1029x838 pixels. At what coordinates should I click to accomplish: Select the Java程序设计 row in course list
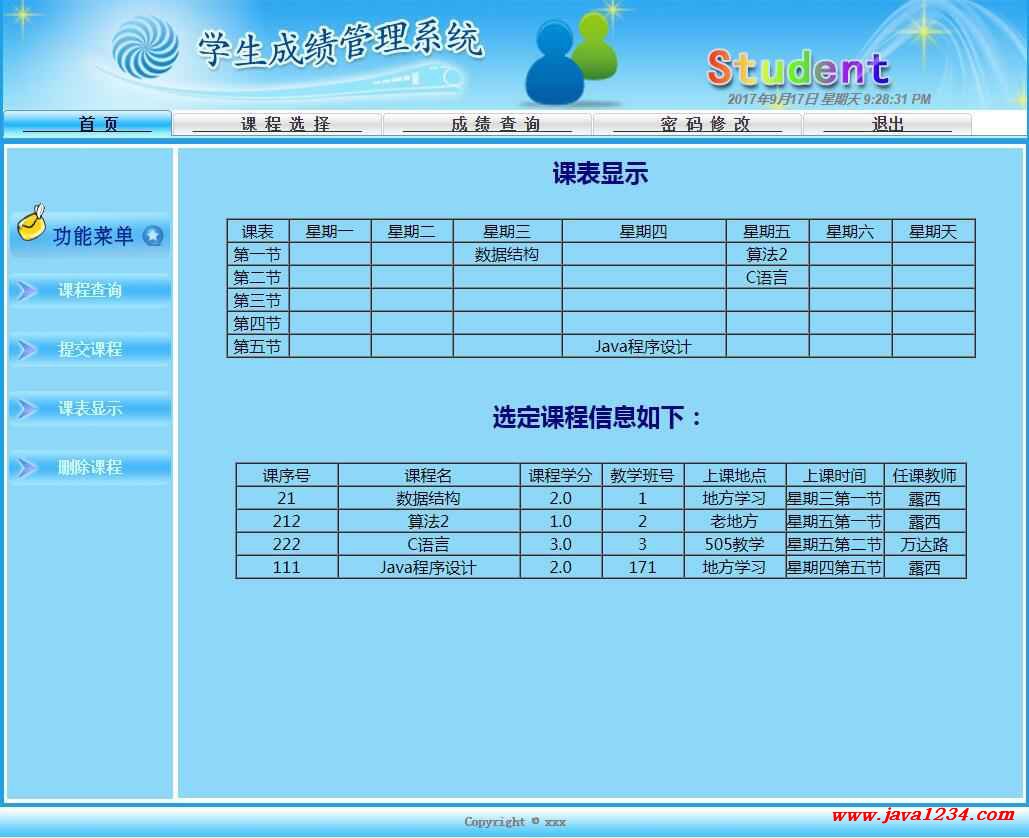coord(428,568)
